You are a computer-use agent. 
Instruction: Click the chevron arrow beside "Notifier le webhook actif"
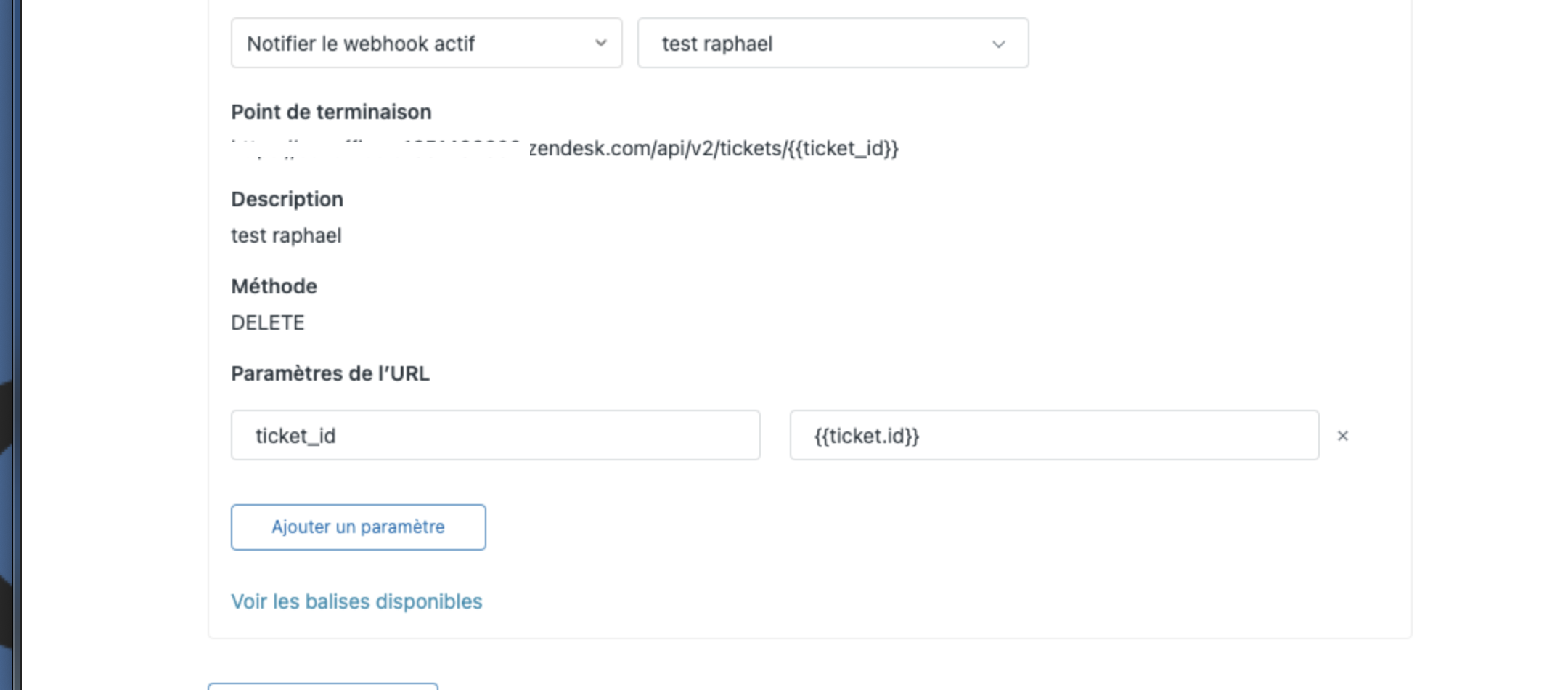[x=600, y=44]
